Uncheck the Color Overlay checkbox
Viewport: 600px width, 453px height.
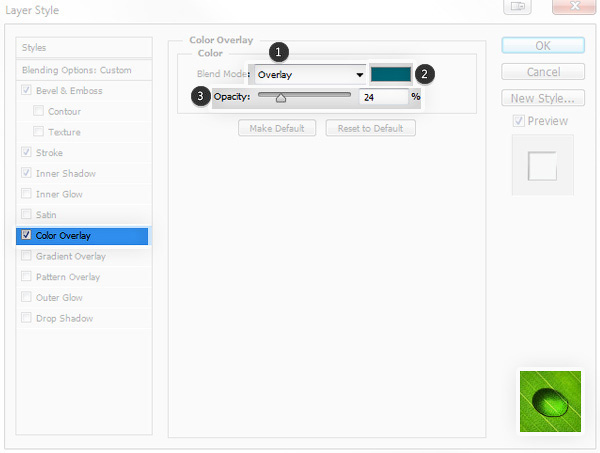point(26,235)
